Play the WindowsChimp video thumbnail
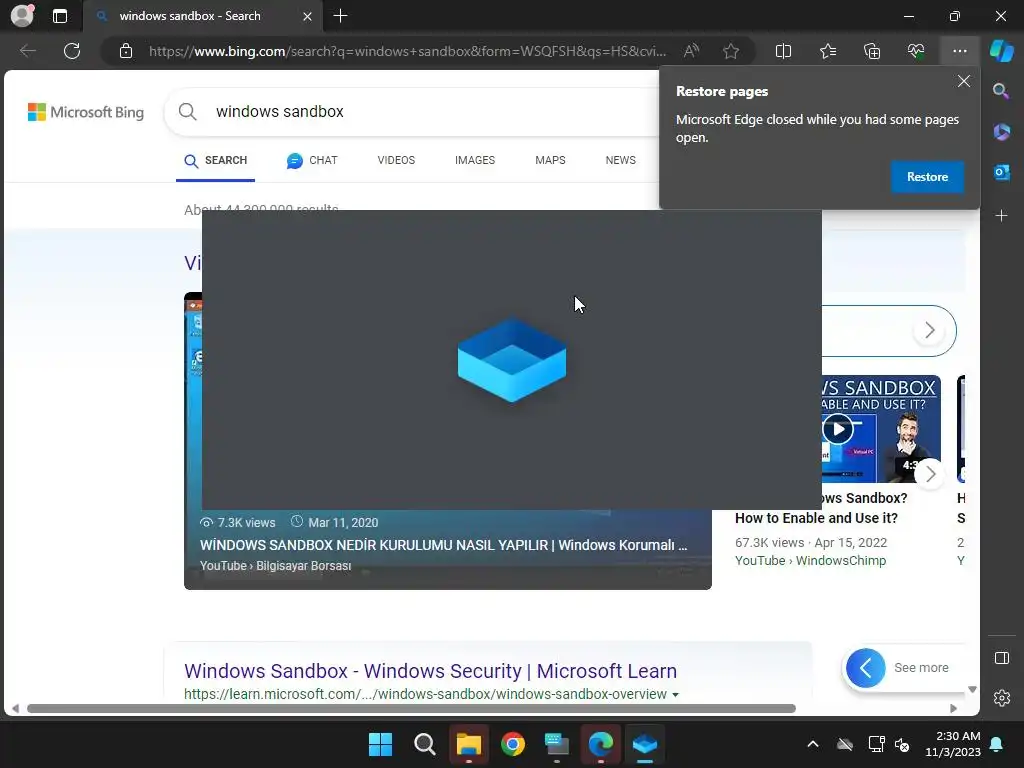Image resolution: width=1024 pixels, height=768 pixels. [x=838, y=430]
